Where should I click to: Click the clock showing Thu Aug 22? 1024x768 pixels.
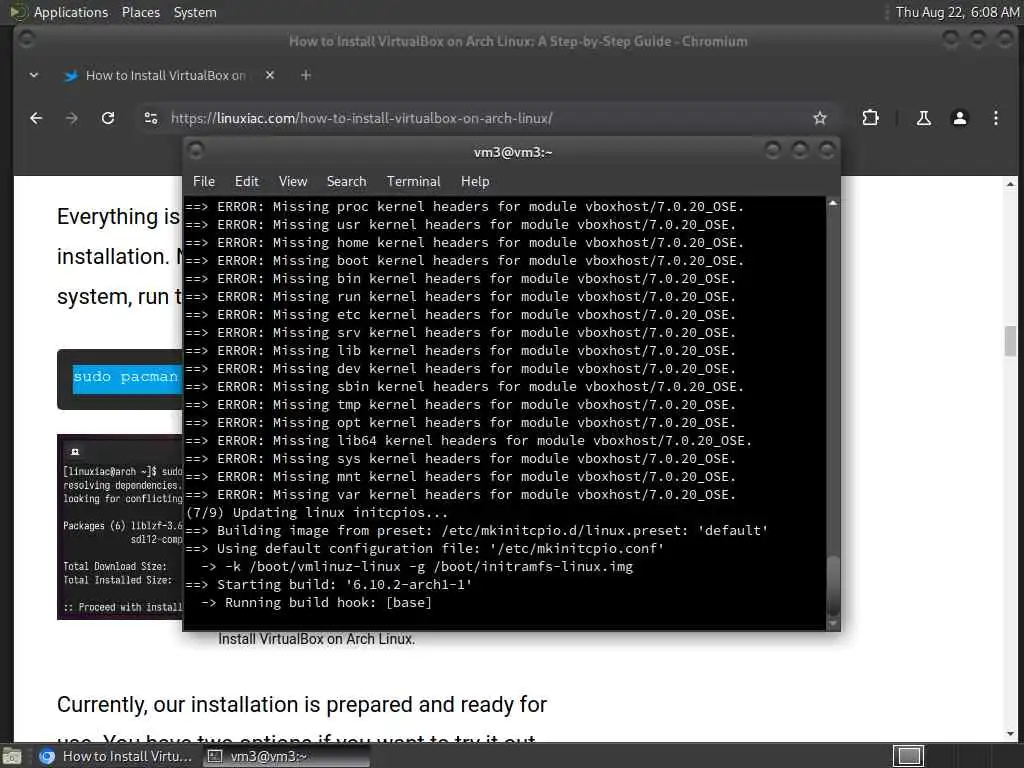click(x=957, y=12)
